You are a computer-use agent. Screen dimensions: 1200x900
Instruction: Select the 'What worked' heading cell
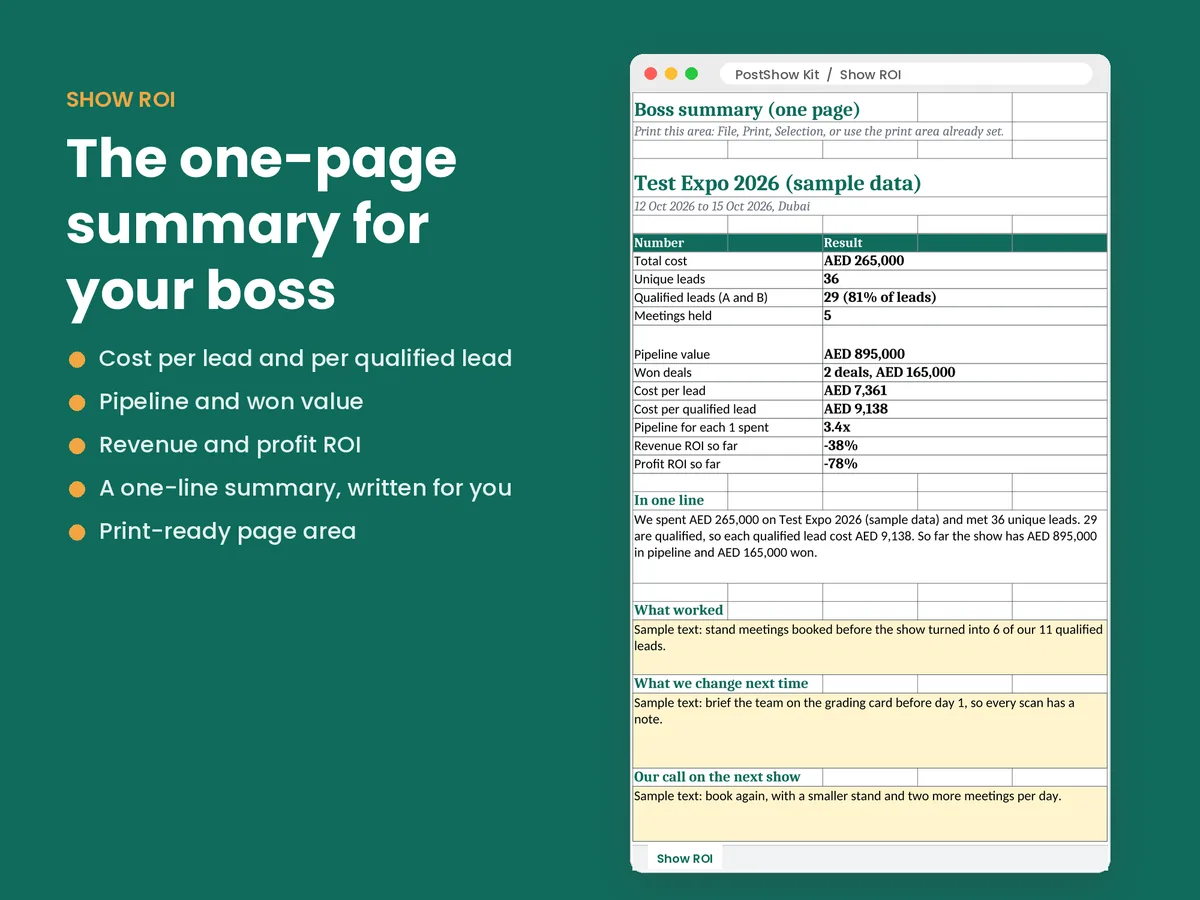(680, 610)
